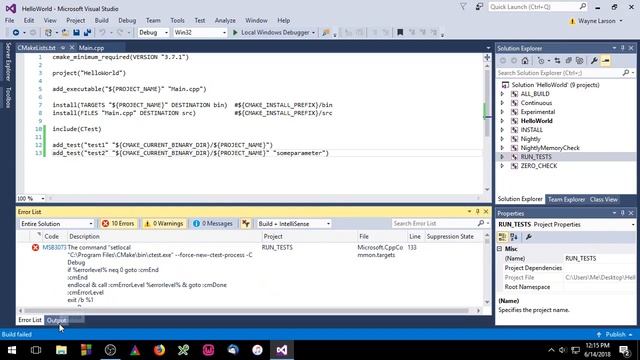
Task: Click Sync with Active Document icon
Action: click(557, 60)
